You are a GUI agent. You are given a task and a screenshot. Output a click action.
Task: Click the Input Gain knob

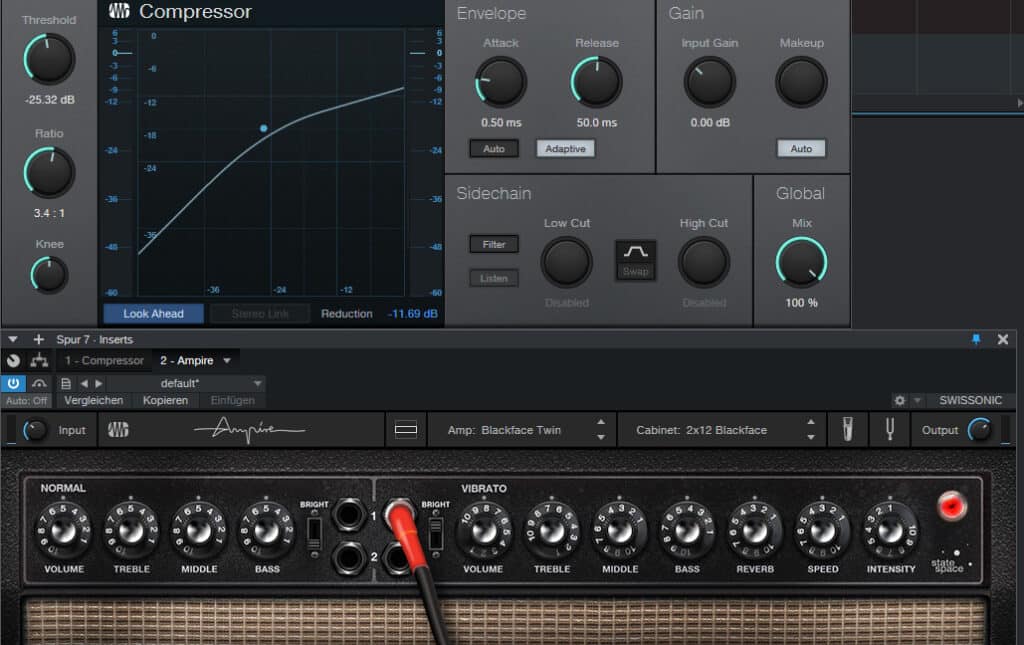click(710, 82)
